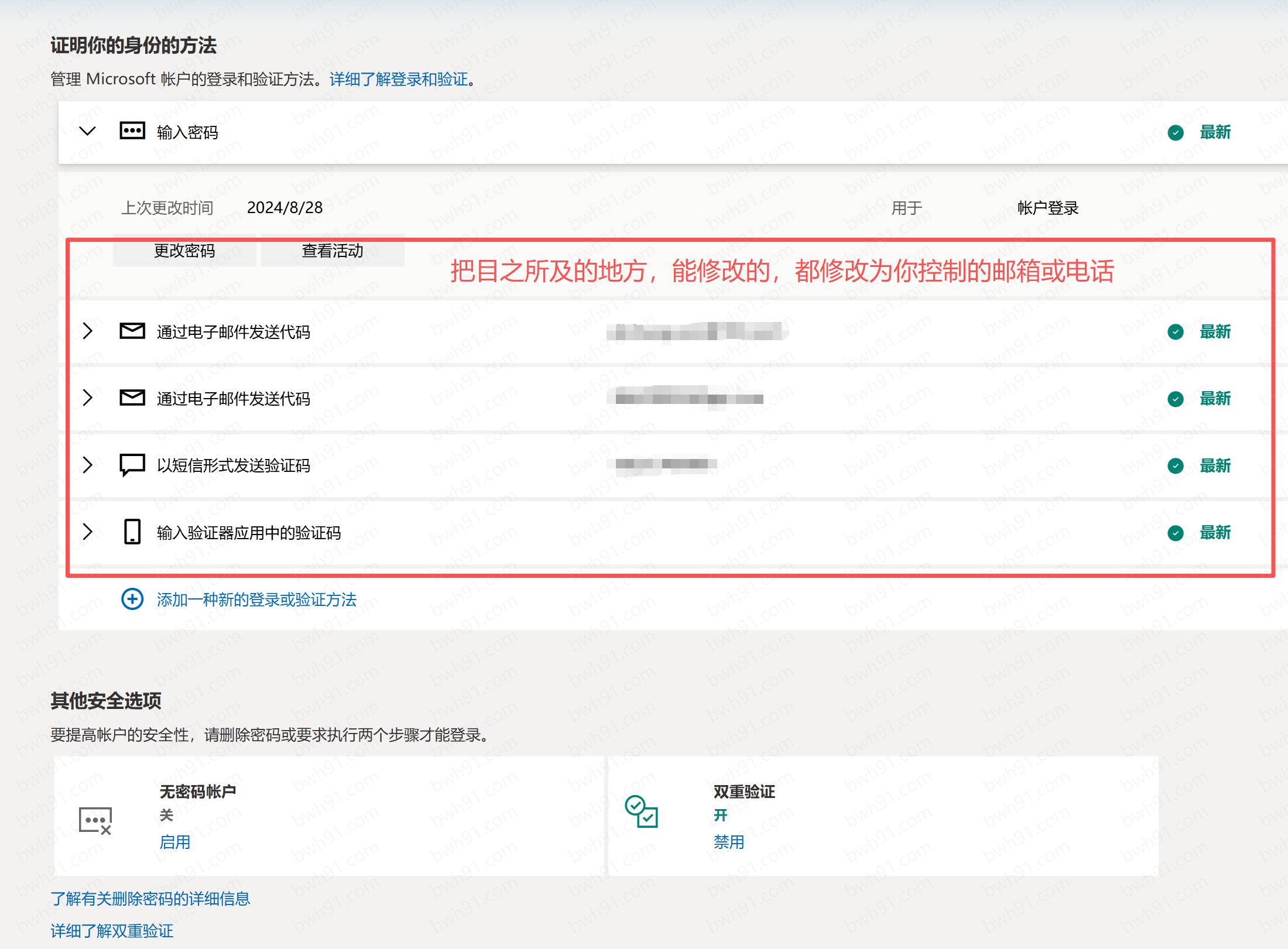Click the passwordless account icon

coord(95,820)
